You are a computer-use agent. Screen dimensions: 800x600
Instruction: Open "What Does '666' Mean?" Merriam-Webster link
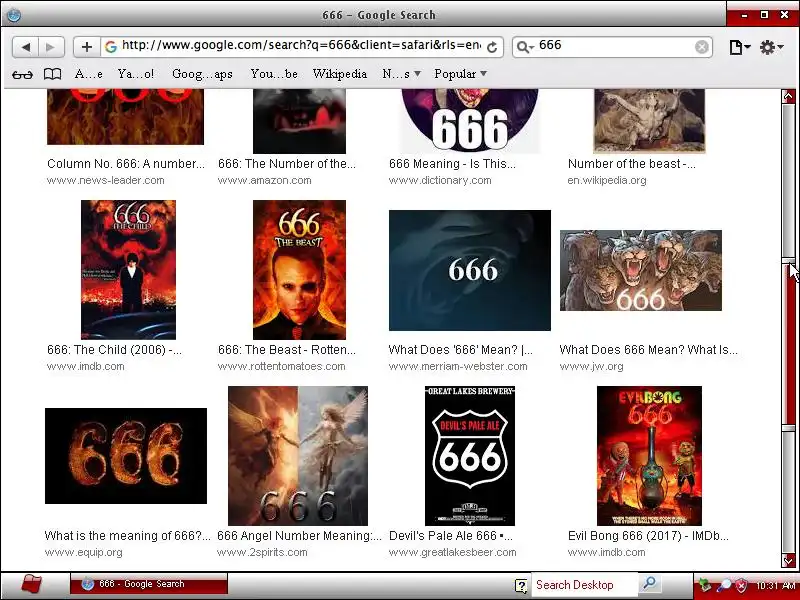[x=461, y=350]
